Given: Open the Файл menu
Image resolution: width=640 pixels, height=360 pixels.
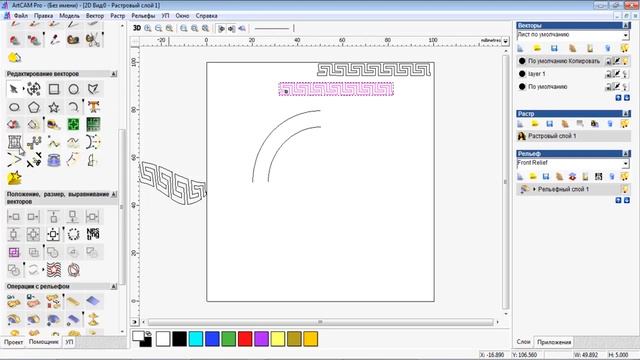Looking at the screenshot, I should point(21,16).
